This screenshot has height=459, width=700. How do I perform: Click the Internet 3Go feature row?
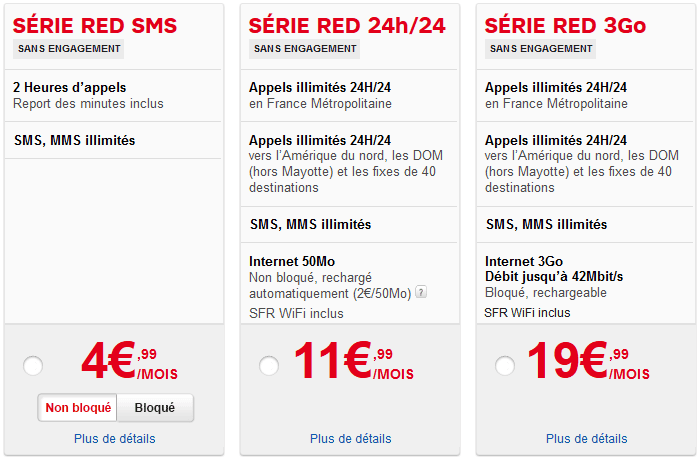[x=585, y=284]
